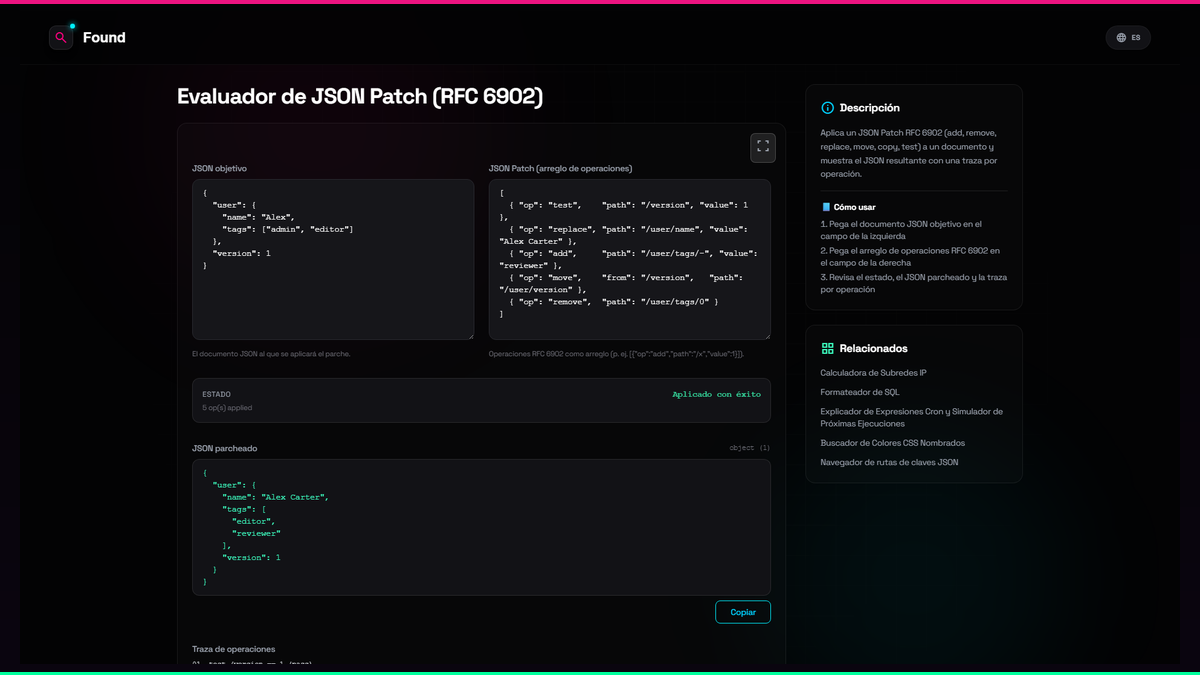
Task: Click the globe icon in language button
Action: tap(1121, 38)
